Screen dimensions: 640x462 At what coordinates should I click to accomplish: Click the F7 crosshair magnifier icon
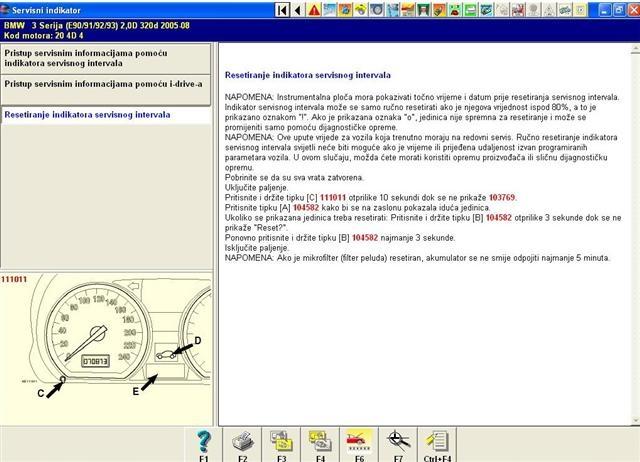pos(398,445)
